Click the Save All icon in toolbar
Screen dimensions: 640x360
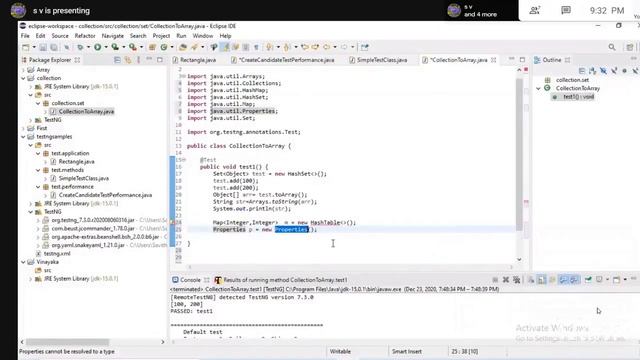click(53, 47)
